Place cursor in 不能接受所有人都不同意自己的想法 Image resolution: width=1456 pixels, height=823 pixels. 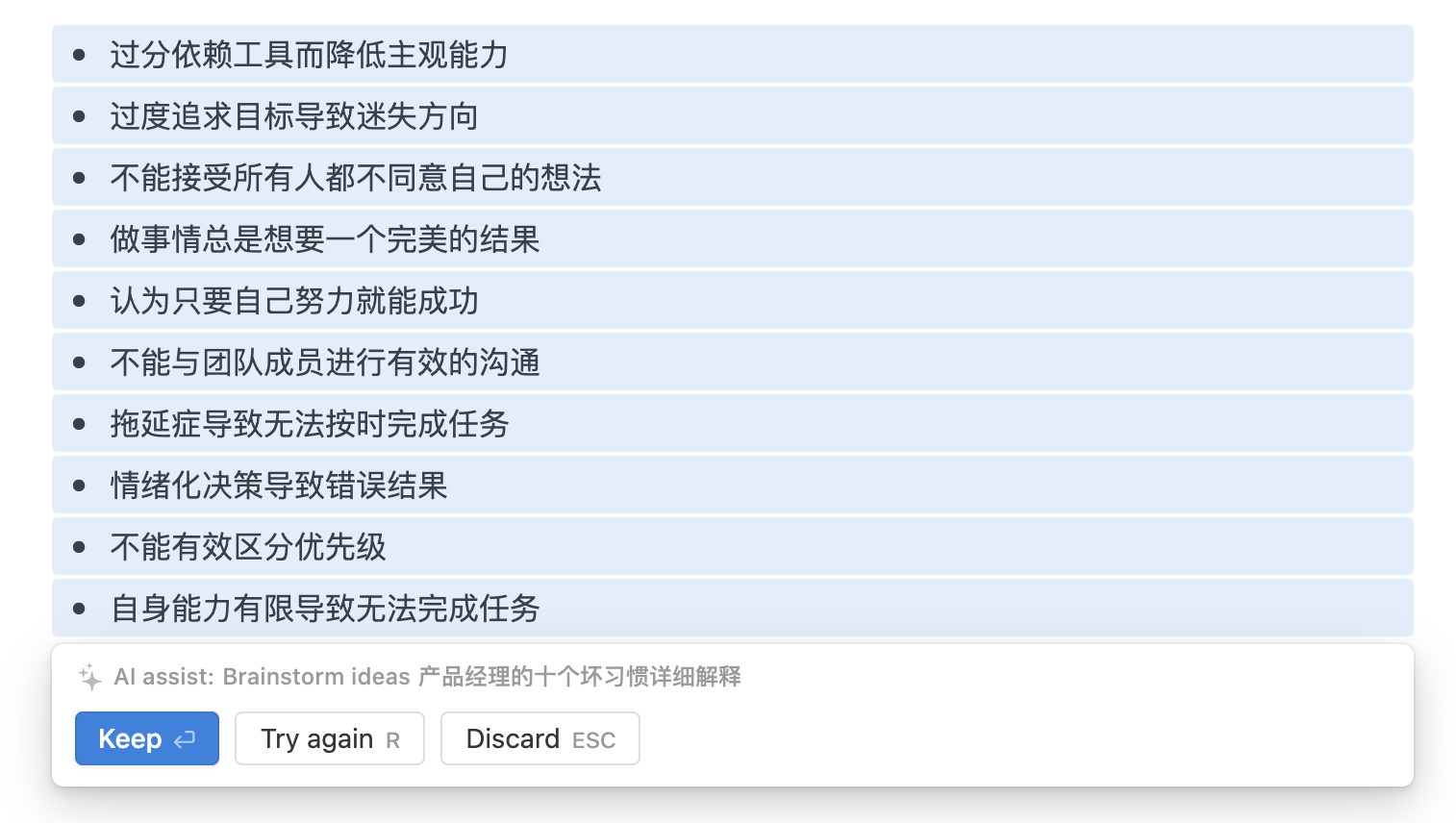355,178
